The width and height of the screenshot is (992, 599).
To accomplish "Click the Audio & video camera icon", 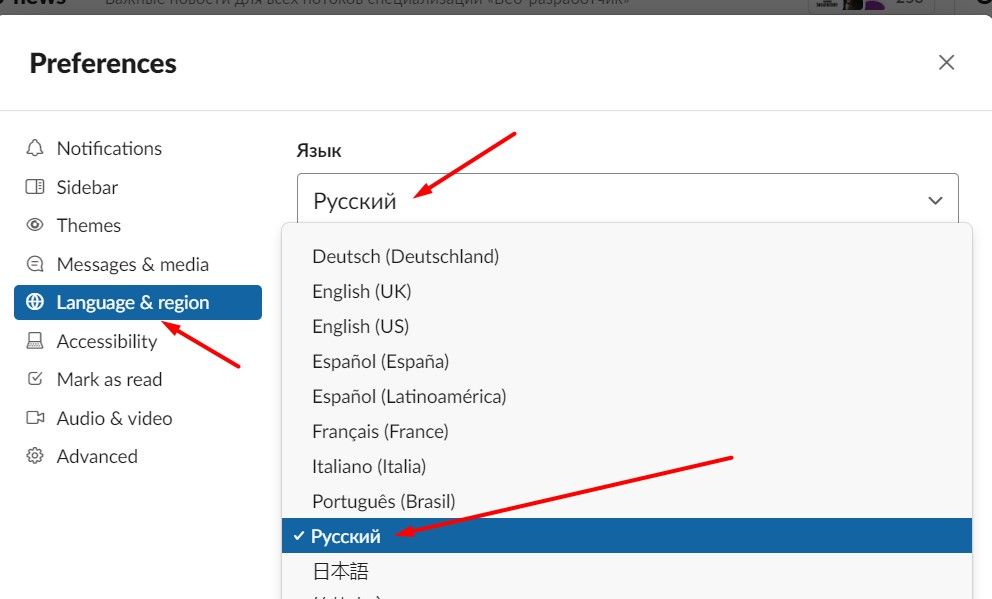I will 35,418.
